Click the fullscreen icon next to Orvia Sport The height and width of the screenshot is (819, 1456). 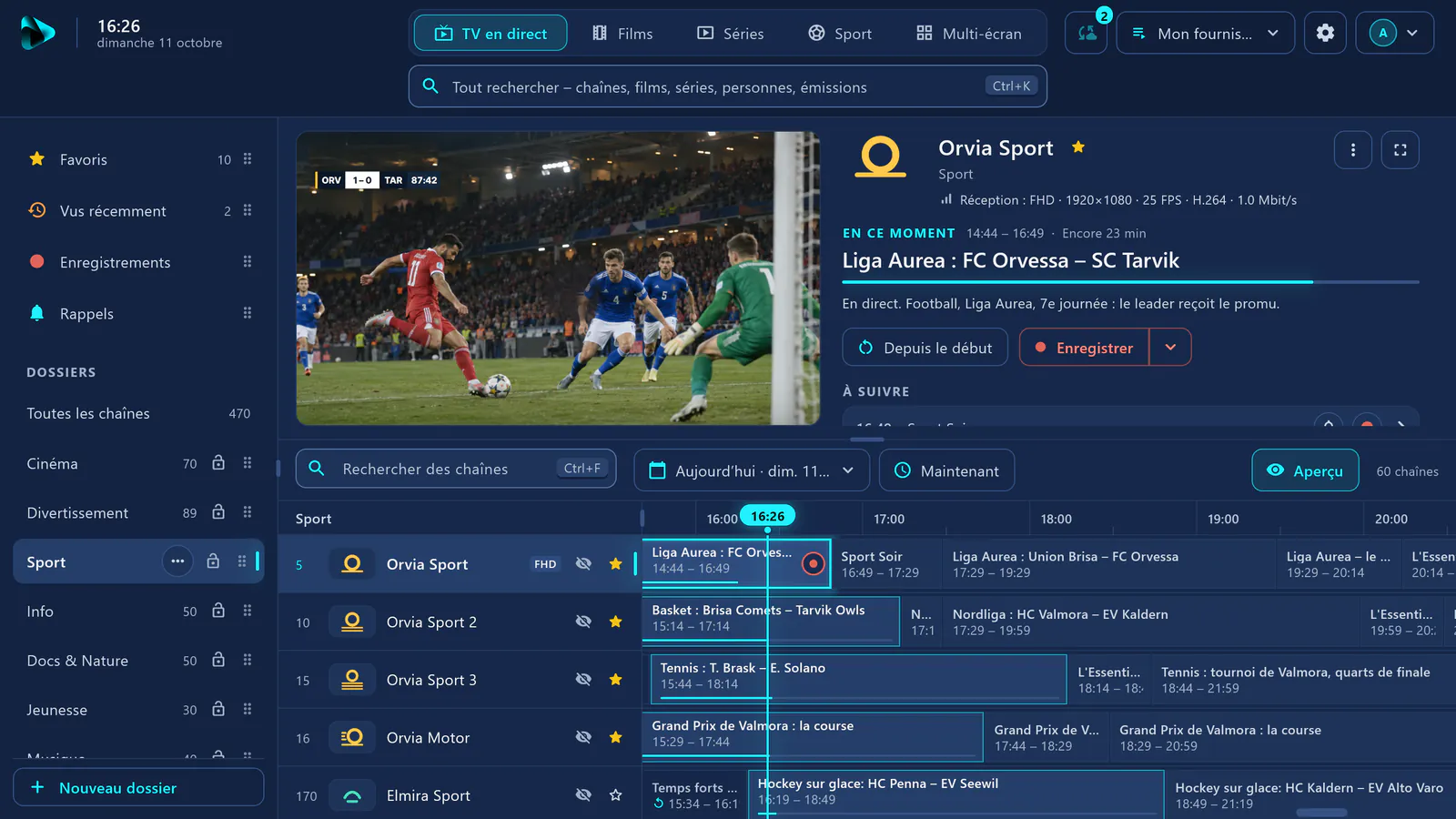coord(1400,150)
